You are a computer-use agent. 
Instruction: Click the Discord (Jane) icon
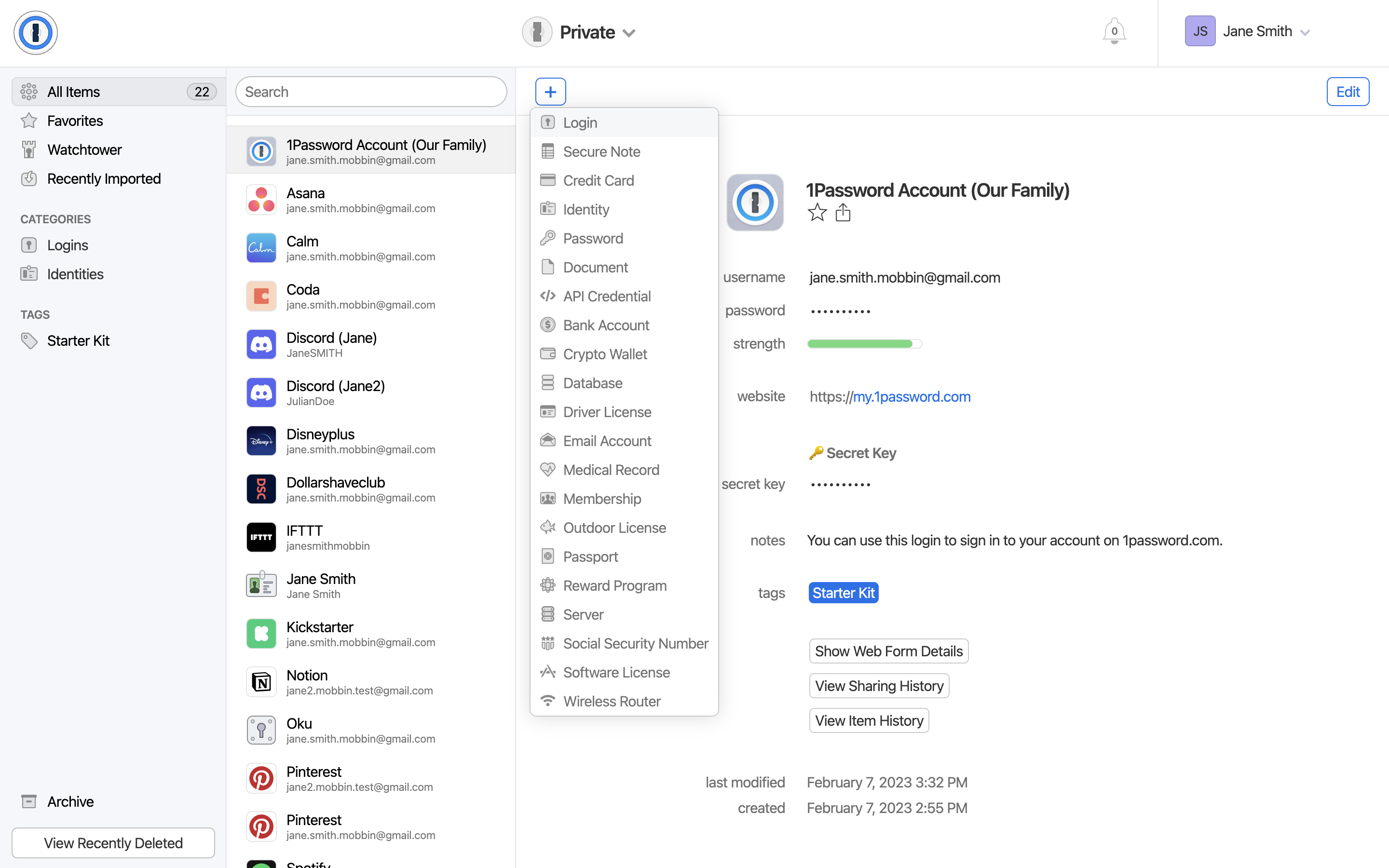click(x=261, y=344)
